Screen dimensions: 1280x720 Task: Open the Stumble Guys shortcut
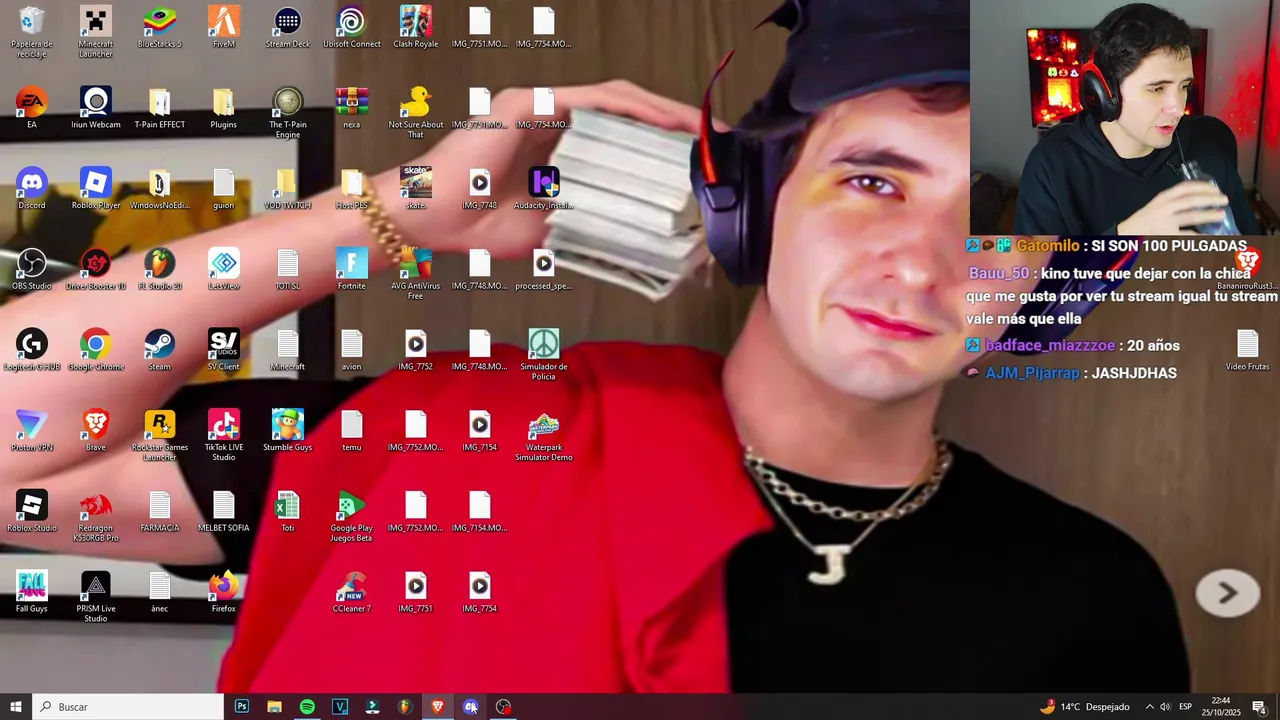tap(288, 431)
